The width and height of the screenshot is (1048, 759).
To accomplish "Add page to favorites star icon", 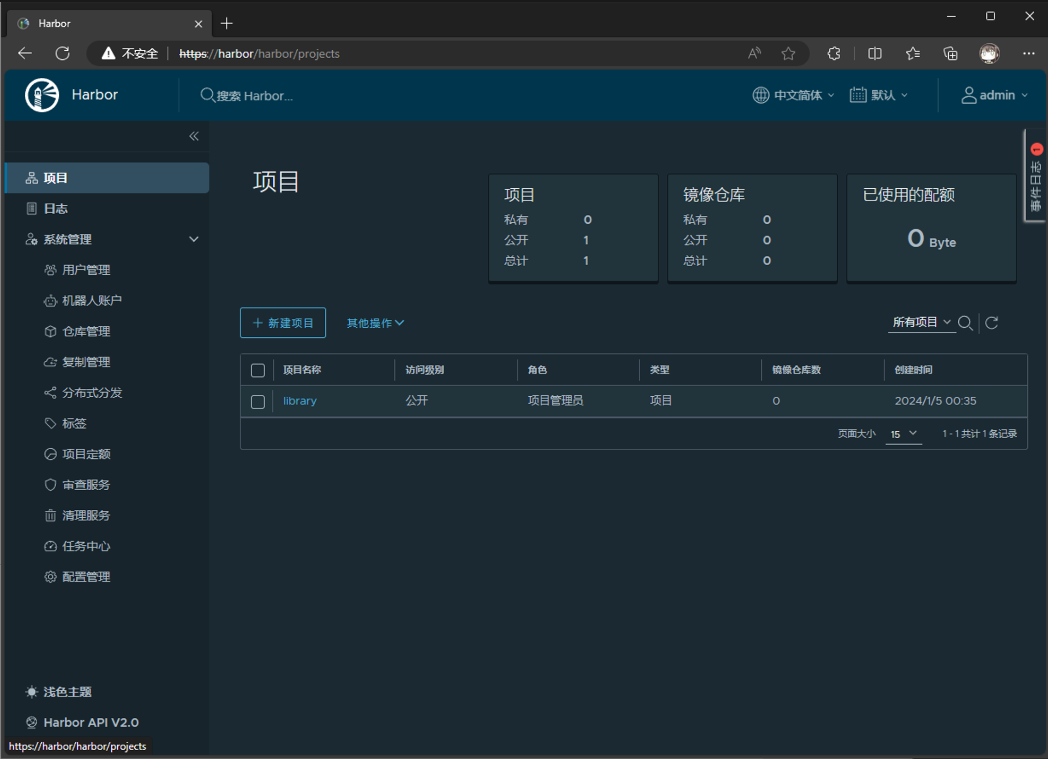I will click(x=789, y=53).
